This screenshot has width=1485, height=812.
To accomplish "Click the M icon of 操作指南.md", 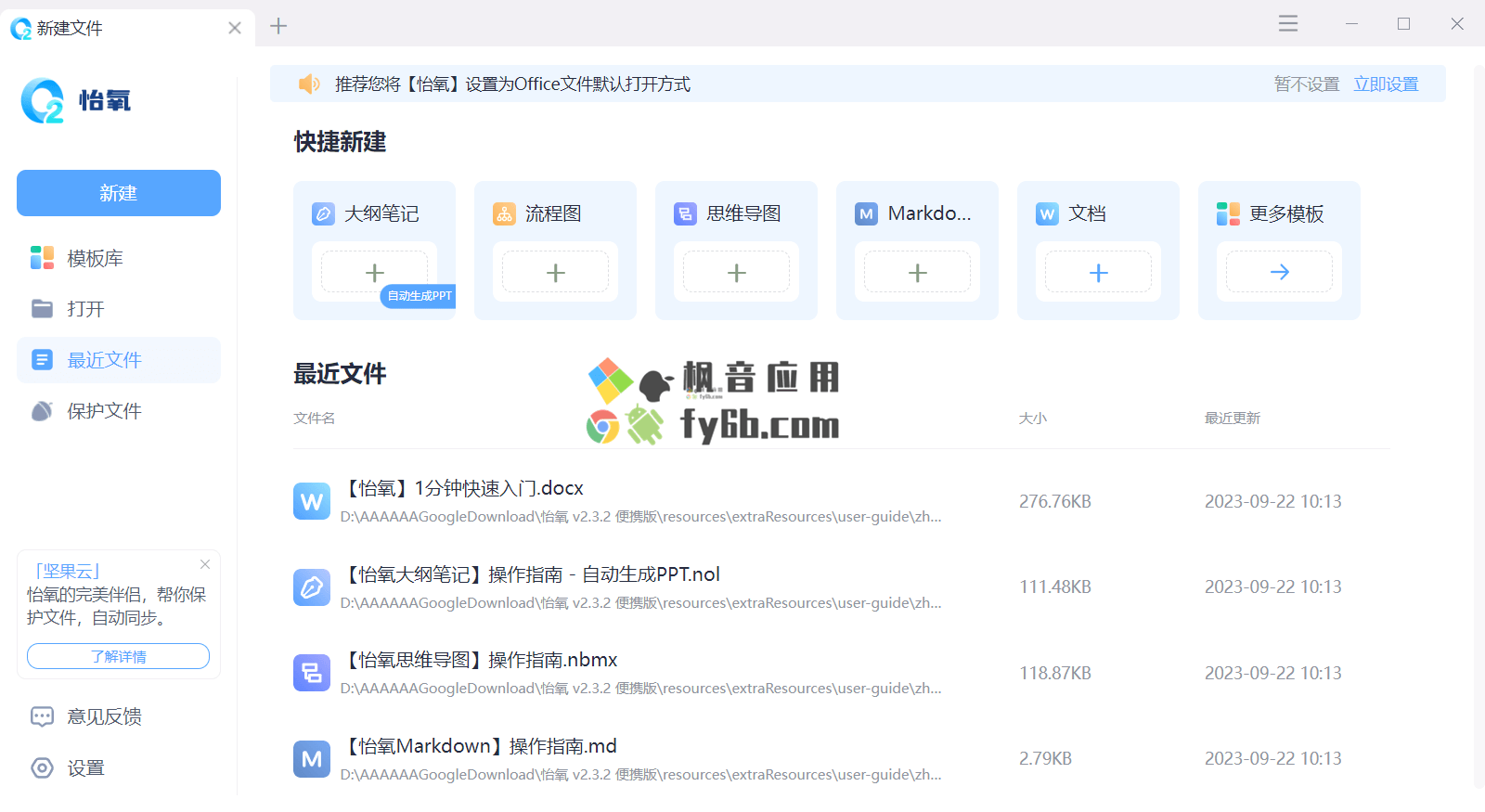I will (x=312, y=759).
